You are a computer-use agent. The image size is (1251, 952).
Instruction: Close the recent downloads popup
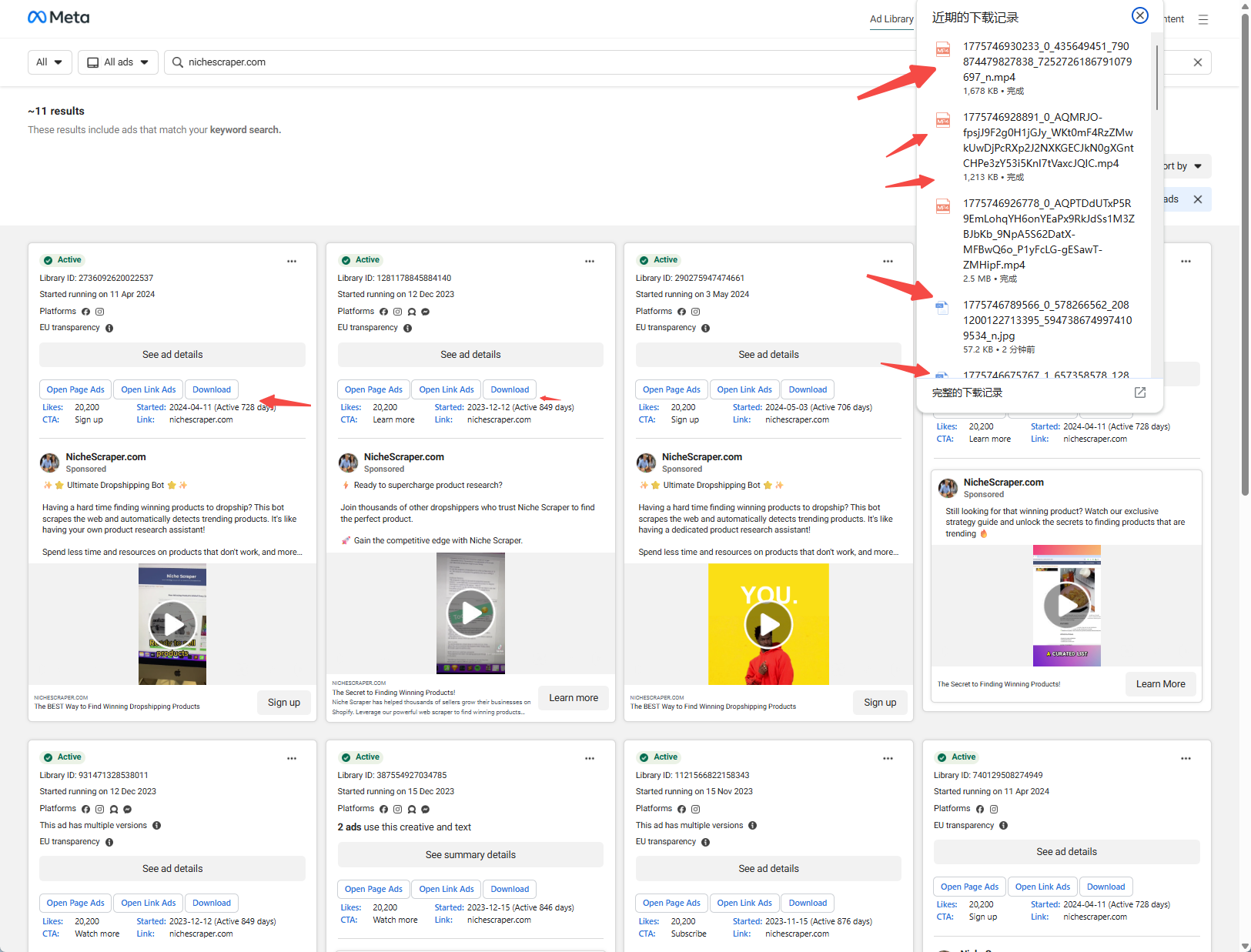pyautogui.click(x=1140, y=15)
